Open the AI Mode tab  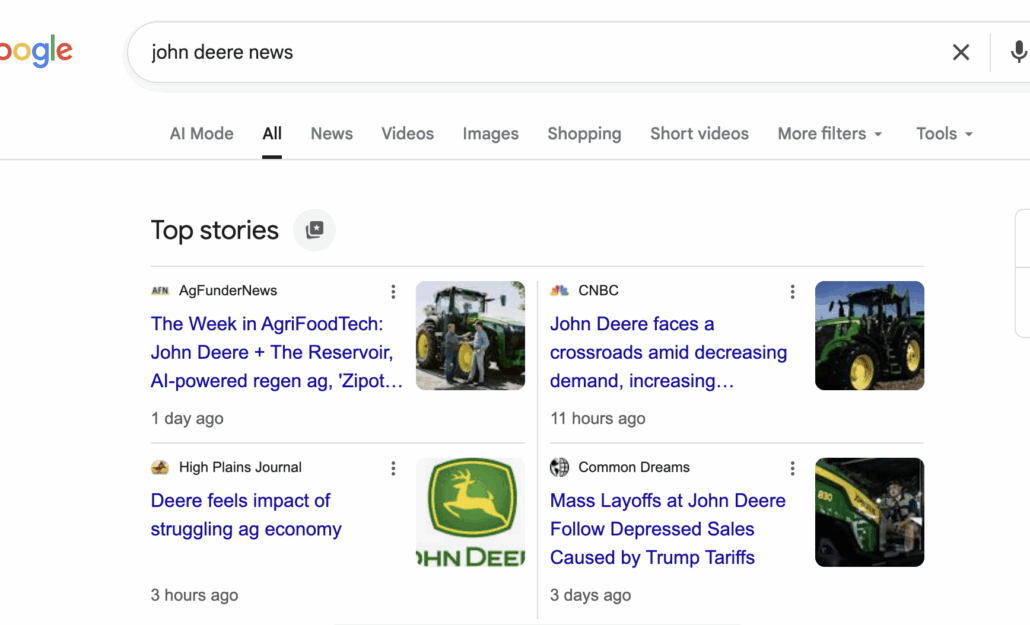coord(201,134)
